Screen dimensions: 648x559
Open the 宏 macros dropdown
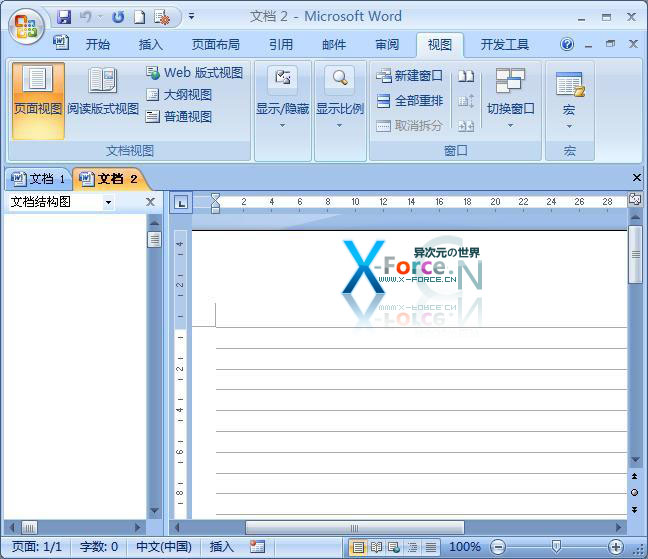(x=569, y=99)
